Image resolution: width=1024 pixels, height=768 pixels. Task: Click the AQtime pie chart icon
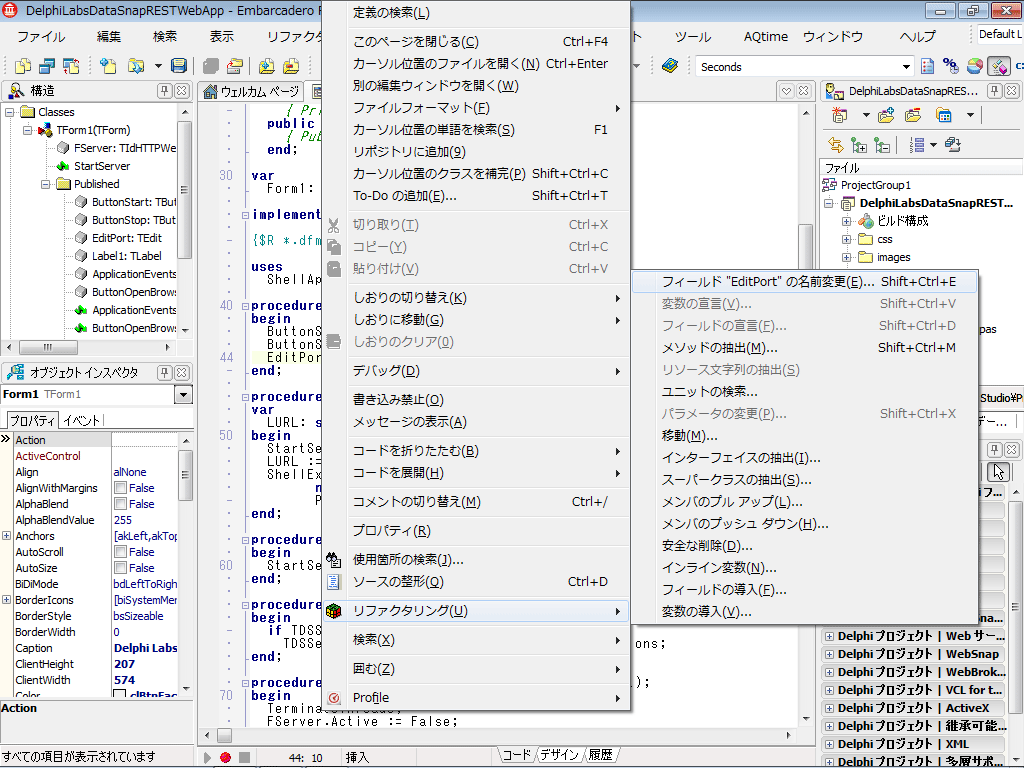click(x=974, y=66)
